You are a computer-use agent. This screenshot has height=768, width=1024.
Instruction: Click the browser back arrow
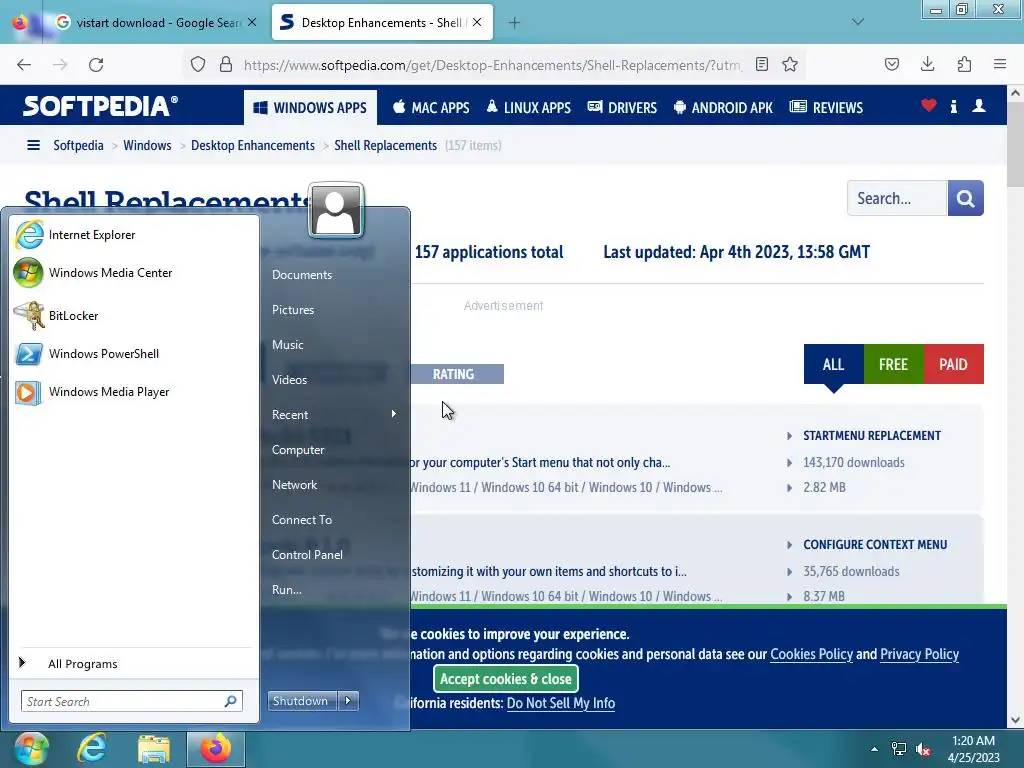(24, 65)
